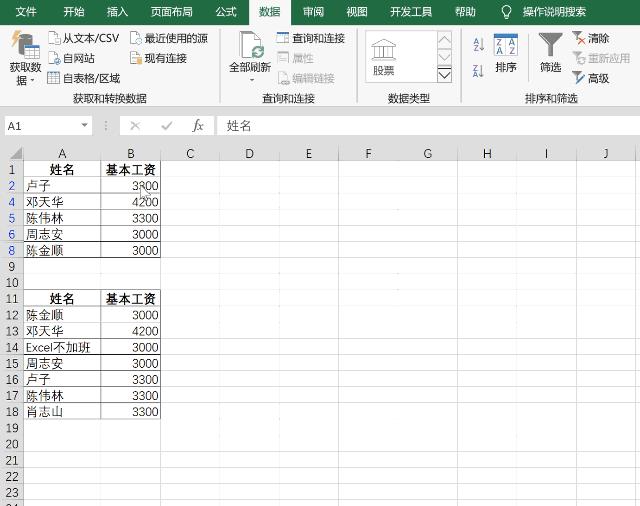Select cell Excel不加班 in row 14
The image size is (640, 506).
pos(62,347)
